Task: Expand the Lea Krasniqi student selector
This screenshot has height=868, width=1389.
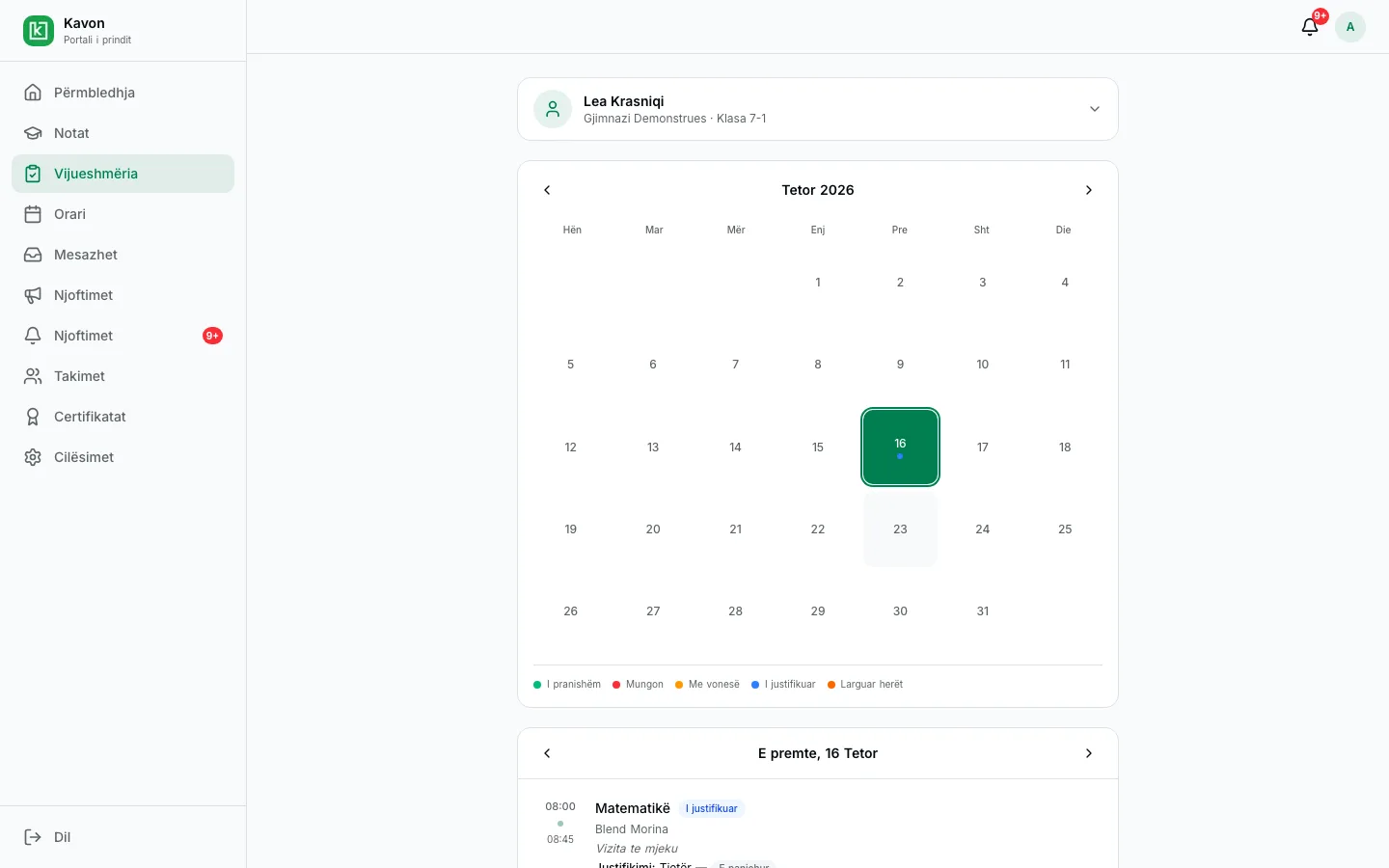Action: [x=818, y=109]
